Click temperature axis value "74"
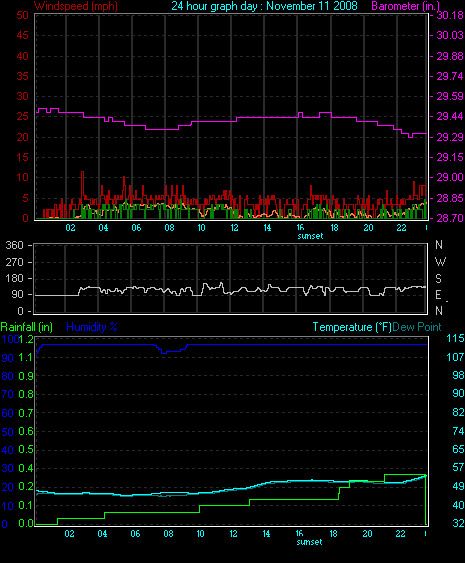Viewport: 465px width, 563px height. (x=458, y=431)
